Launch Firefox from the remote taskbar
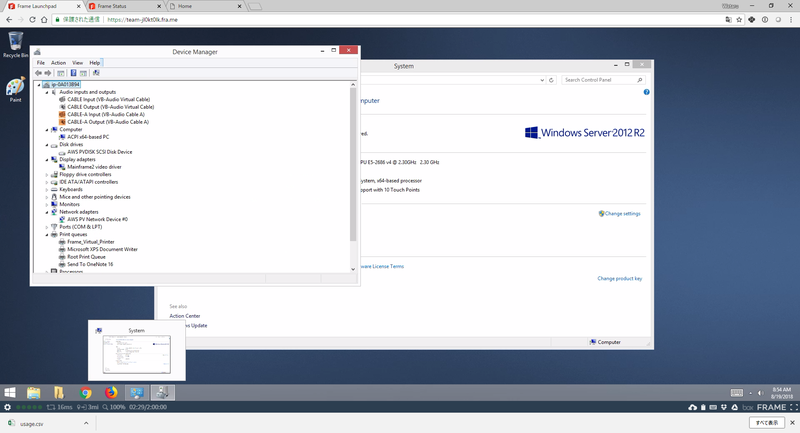 tap(111, 393)
